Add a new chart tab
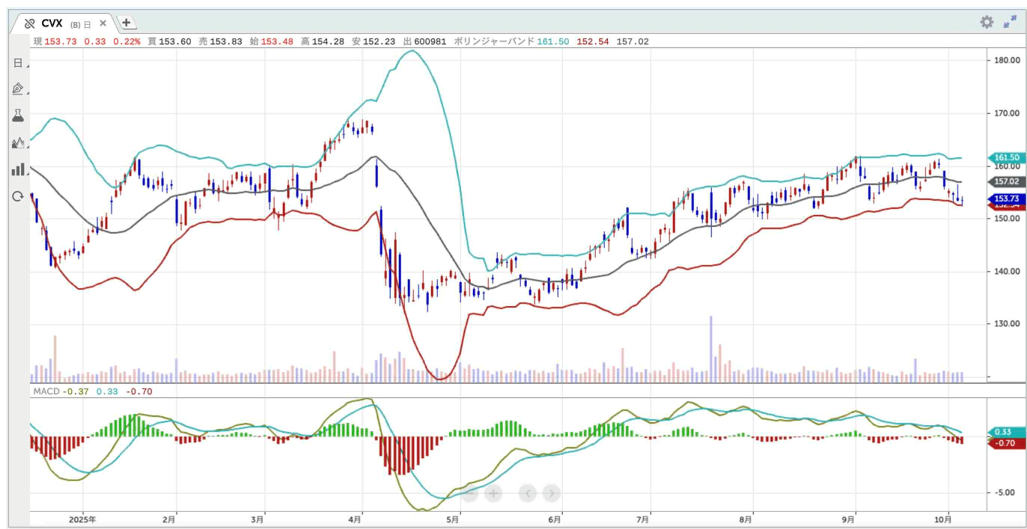The height and width of the screenshot is (529, 1027). [x=127, y=23]
